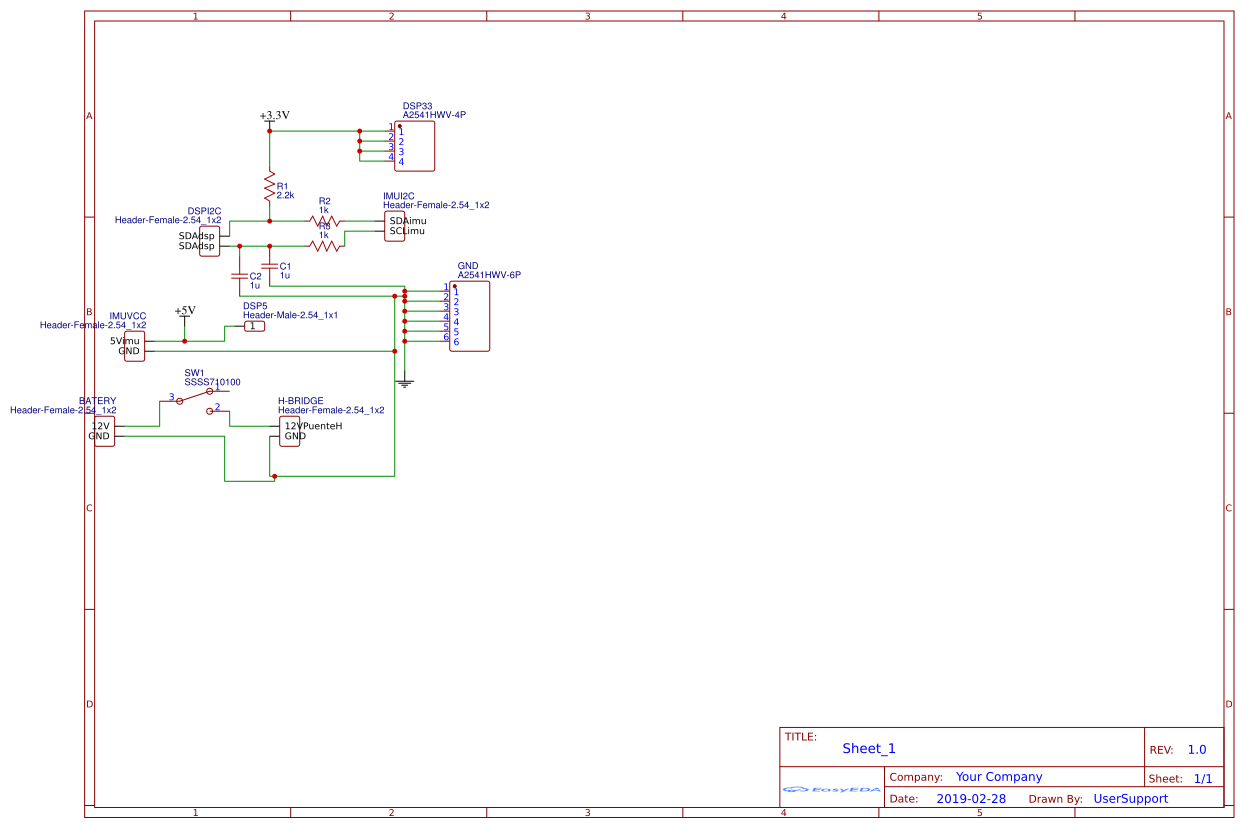Select the R1 resistor zigzag symbol
The width and height of the screenshot is (1244, 828).
click(x=269, y=185)
